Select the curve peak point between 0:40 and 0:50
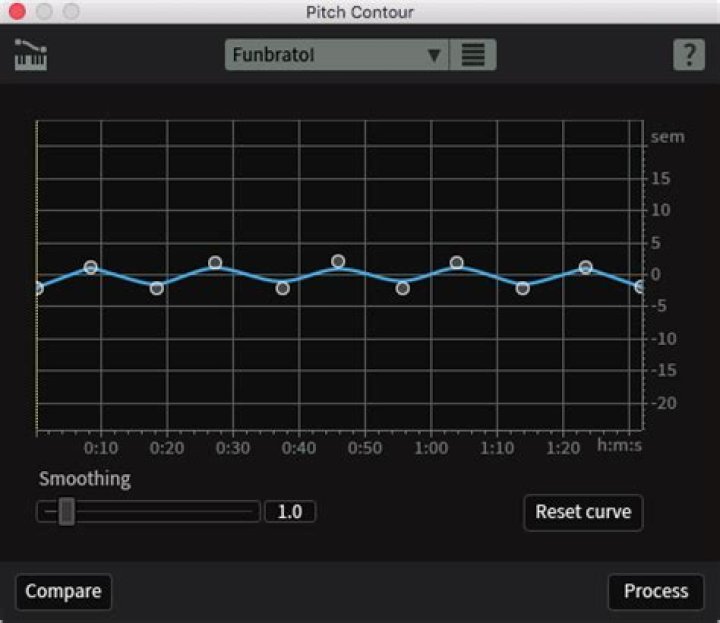Viewport: 720px width, 623px height. pos(338,261)
